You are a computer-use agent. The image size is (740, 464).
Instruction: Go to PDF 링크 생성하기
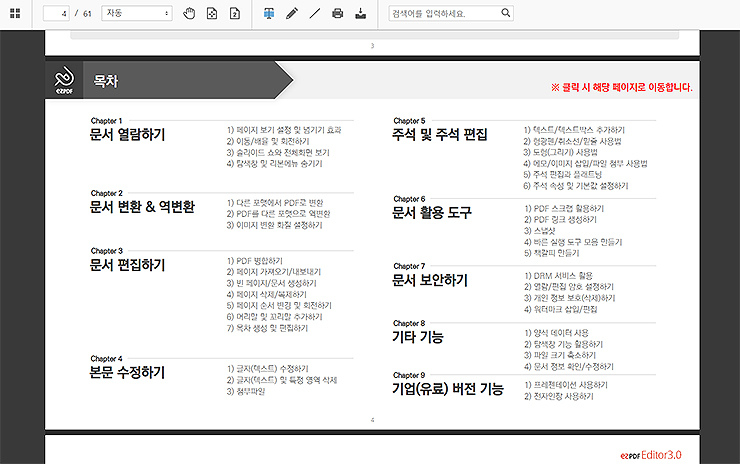tap(560, 219)
